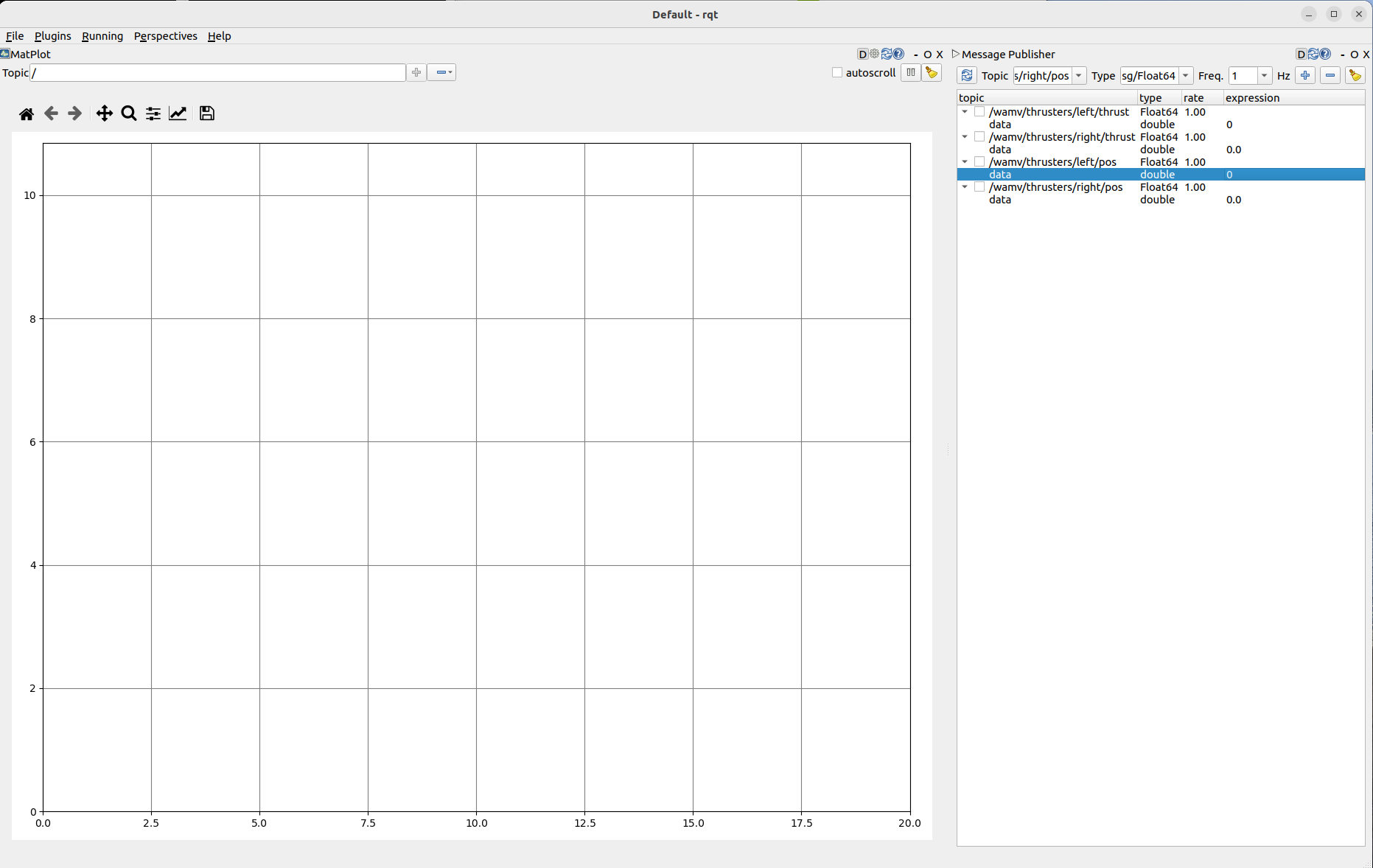Sort by the topic column header
The image size is (1373, 868).
click(x=1047, y=98)
